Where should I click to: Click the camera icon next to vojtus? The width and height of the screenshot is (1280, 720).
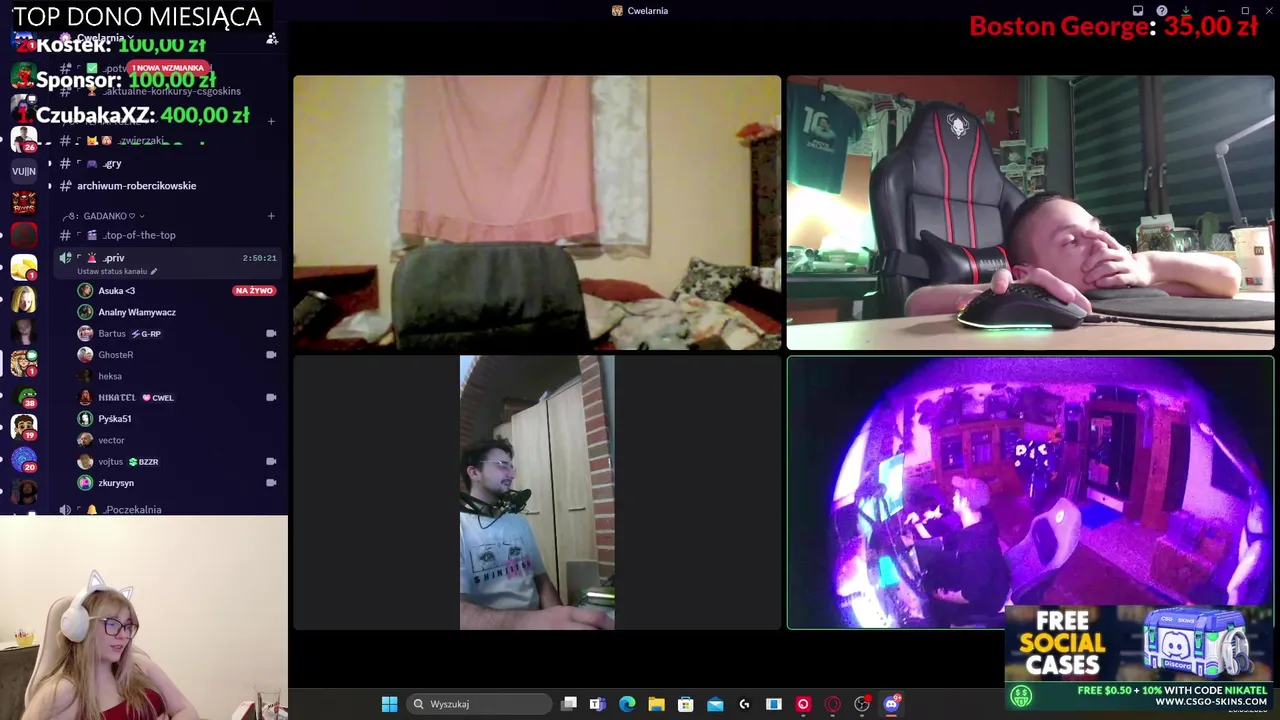pyautogui.click(x=271, y=462)
